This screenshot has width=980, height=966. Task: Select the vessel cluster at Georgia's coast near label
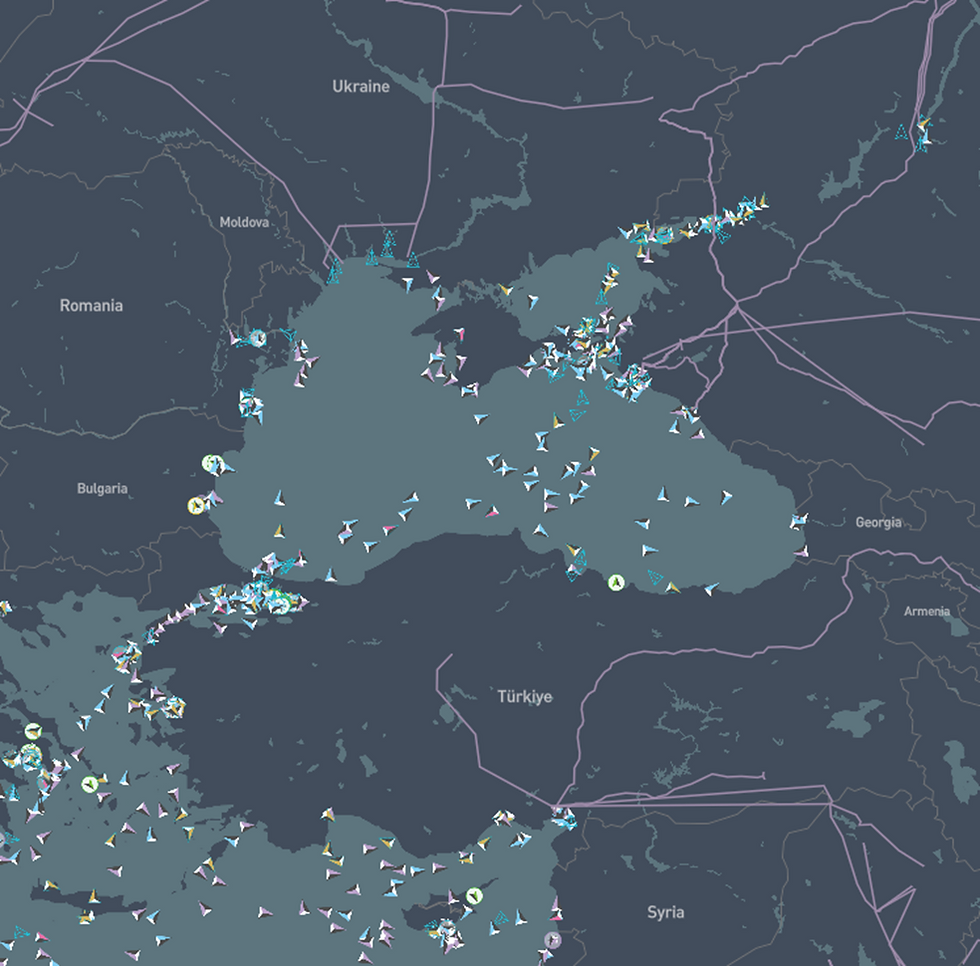coord(798,520)
